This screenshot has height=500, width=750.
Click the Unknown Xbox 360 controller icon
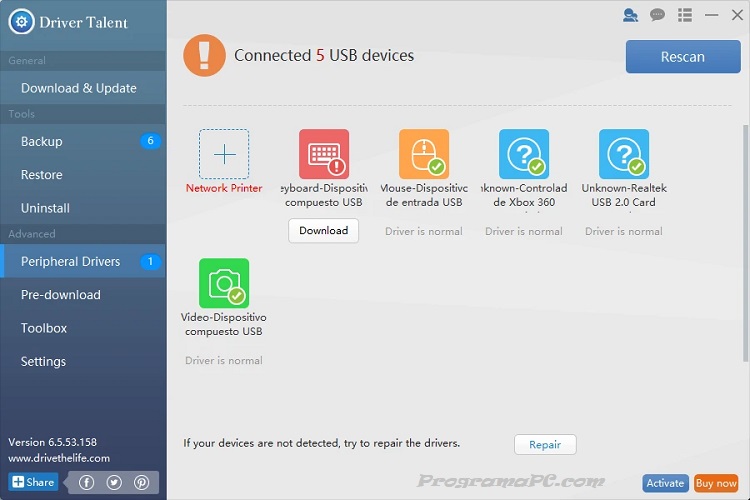pos(524,154)
